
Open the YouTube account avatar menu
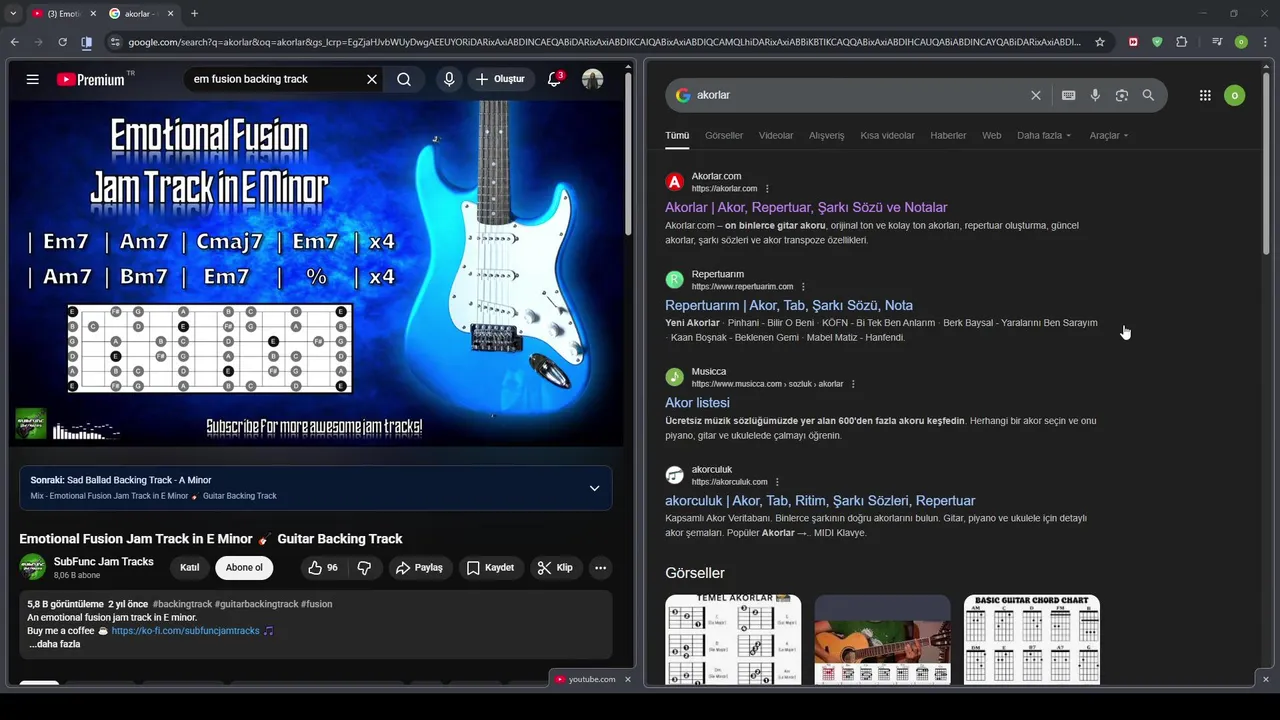point(593,79)
